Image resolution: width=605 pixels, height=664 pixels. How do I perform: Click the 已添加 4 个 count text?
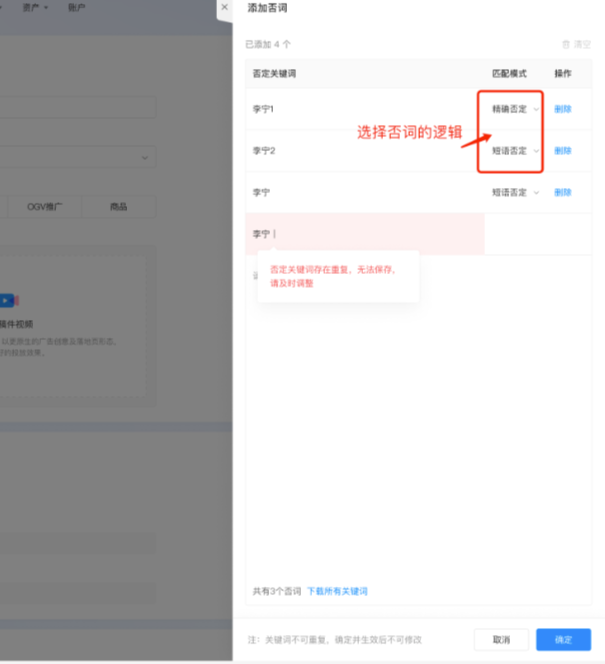coord(268,44)
